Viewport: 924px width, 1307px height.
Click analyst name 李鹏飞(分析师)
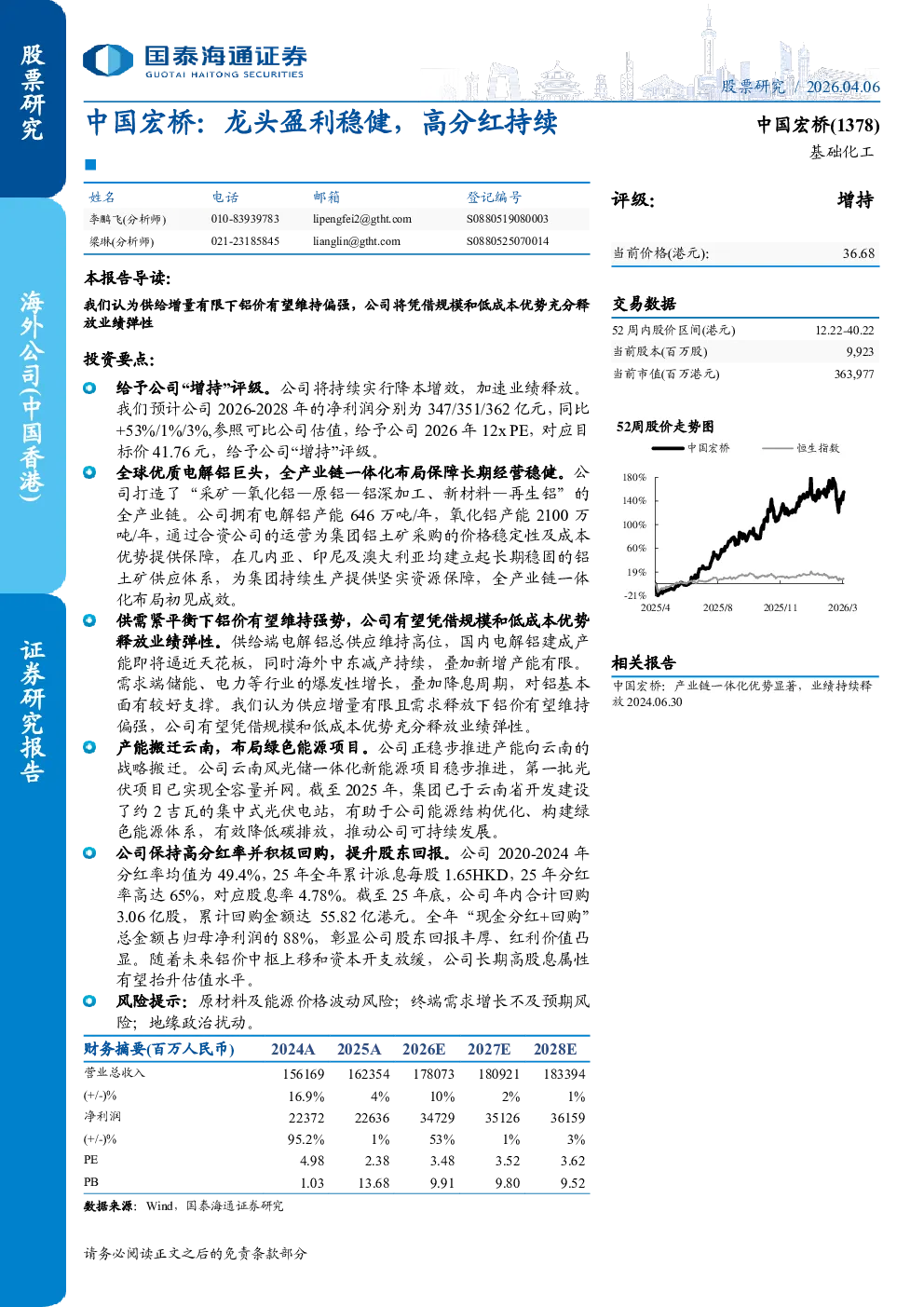(x=128, y=220)
